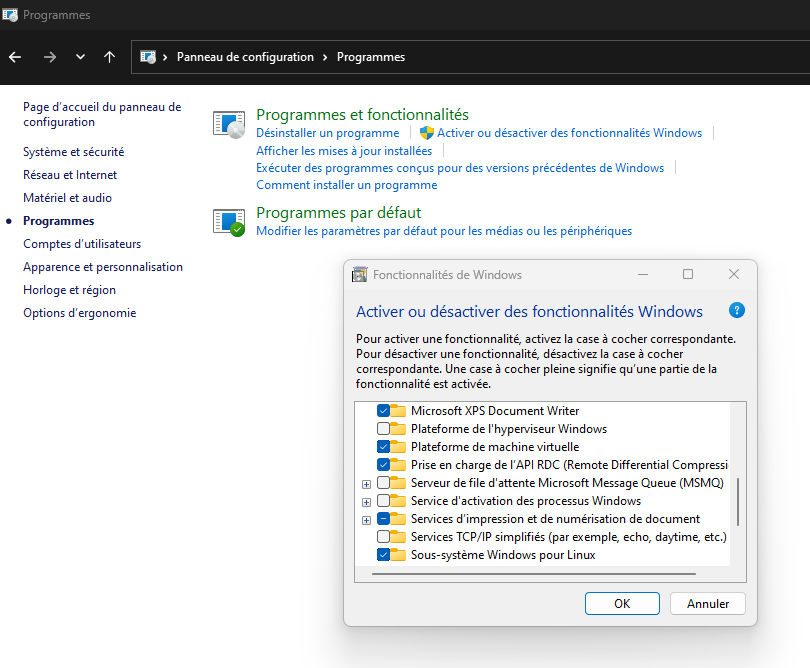Viewport: 810px width, 668px height.
Task: Click folder icon next to Sous-système Windows pour Linux
Action: [398, 555]
